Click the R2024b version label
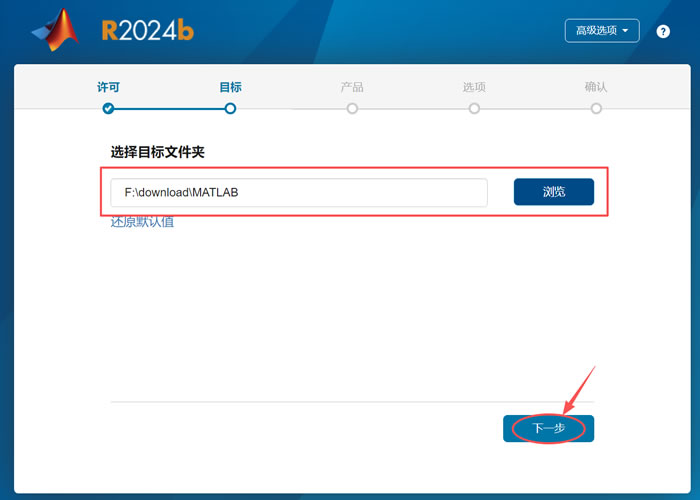700x500 pixels. [147, 30]
